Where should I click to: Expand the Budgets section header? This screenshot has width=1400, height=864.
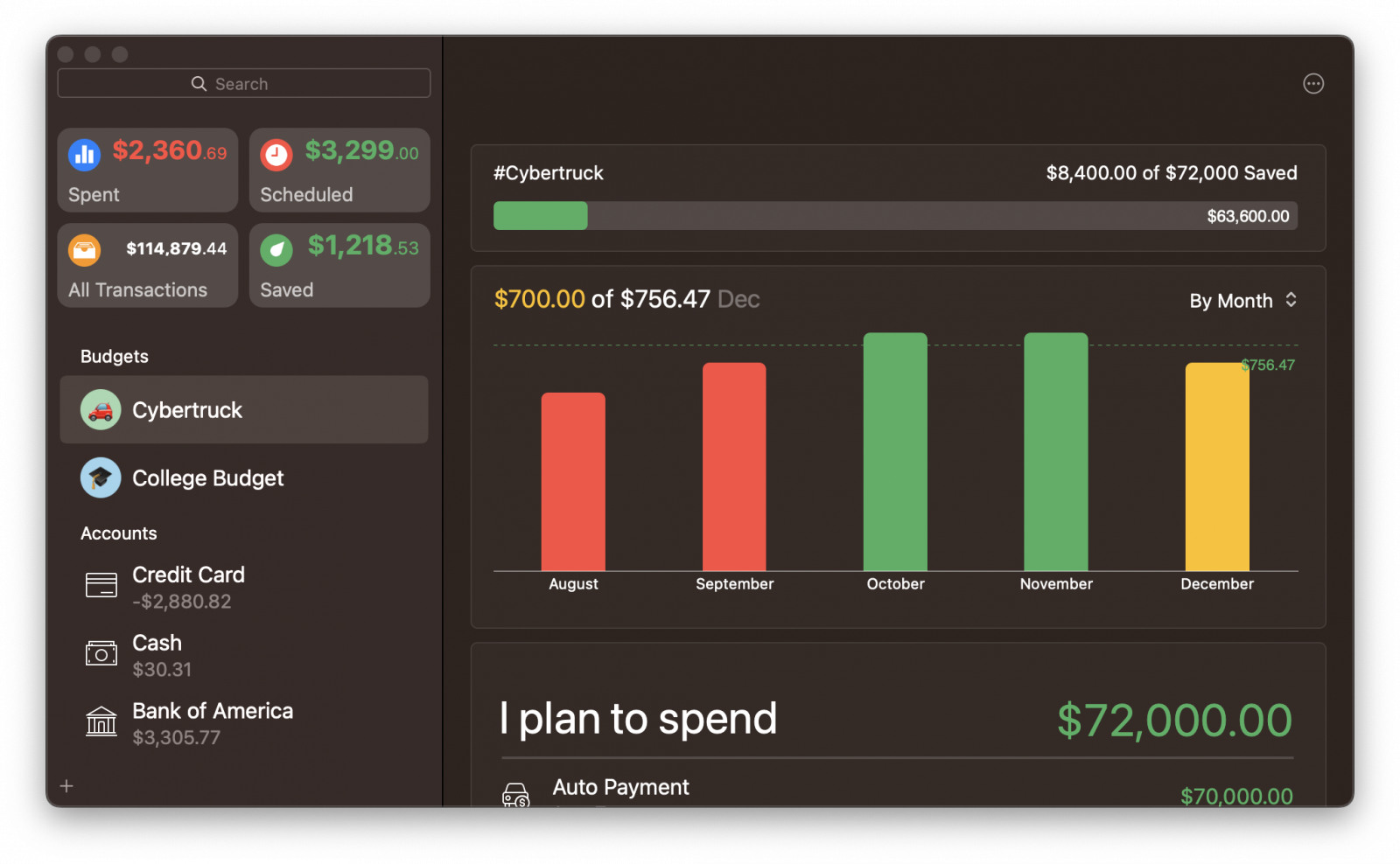click(x=114, y=356)
